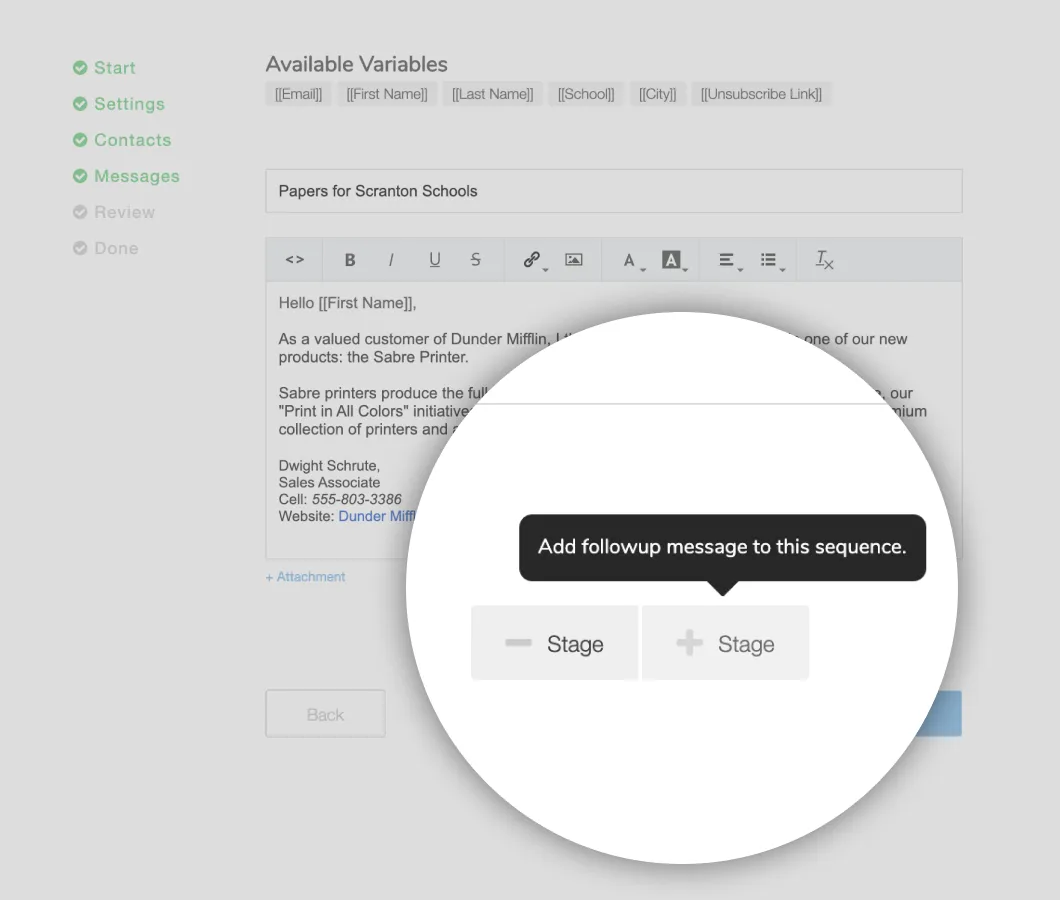Screen dimensions: 1060x900
Task: Insert the [[Email]] variable
Action: point(298,94)
